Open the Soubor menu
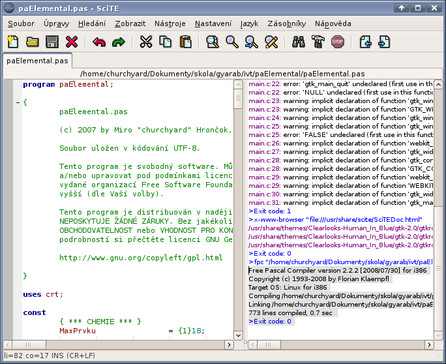 coord(21,24)
